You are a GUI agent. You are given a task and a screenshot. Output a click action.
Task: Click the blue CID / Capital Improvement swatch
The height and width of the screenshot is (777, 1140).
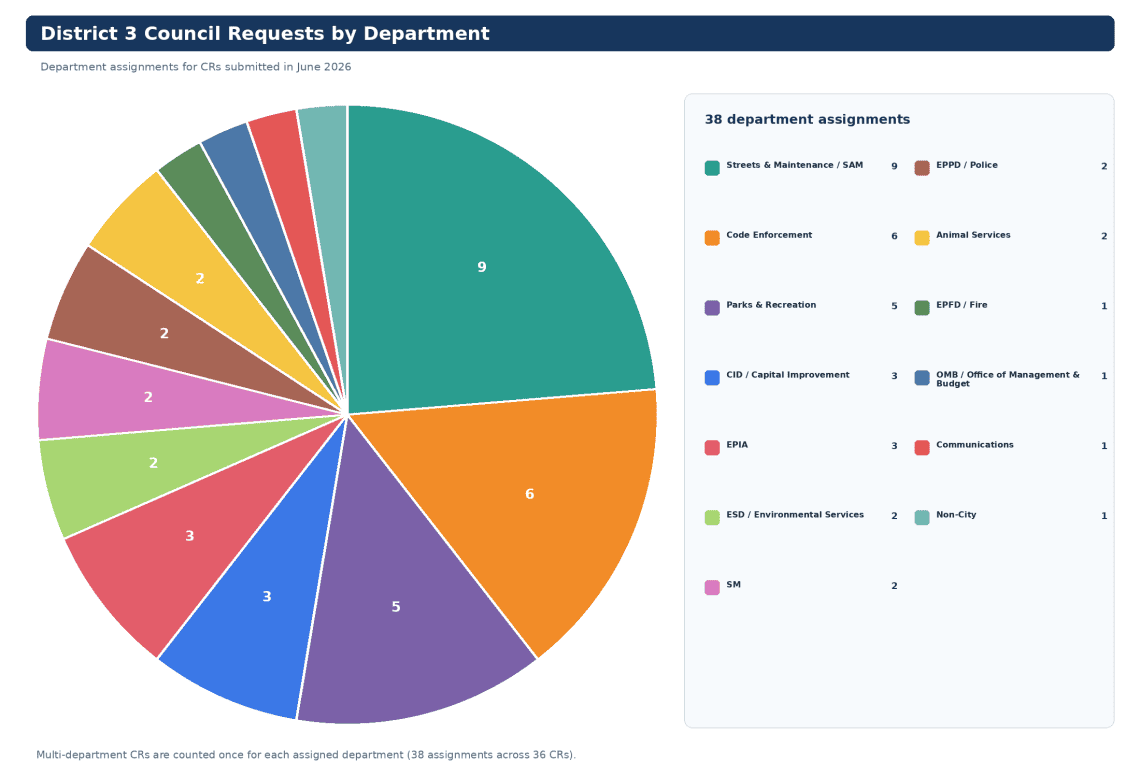click(x=712, y=377)
